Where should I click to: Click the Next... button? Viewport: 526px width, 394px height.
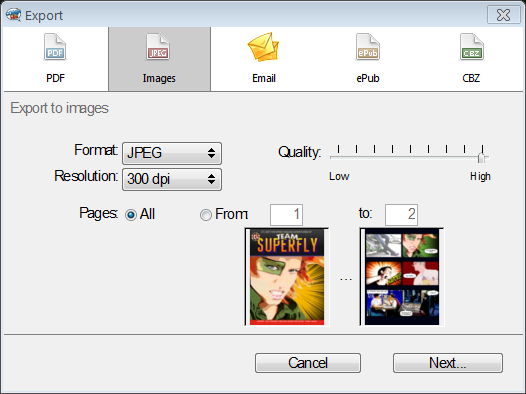coord(448,363)
